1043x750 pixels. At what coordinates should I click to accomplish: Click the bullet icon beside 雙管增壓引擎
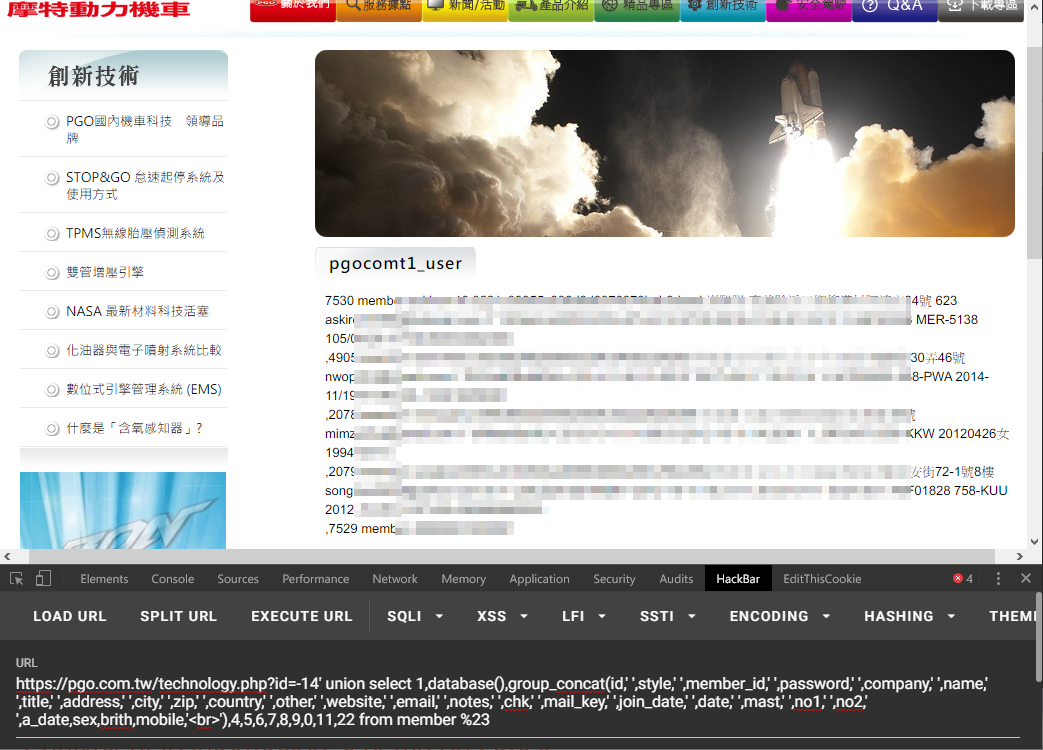(x=52, y=273)
